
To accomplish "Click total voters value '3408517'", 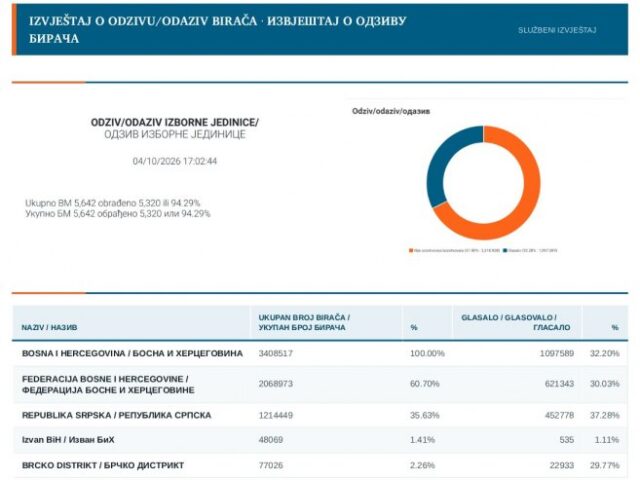I will tap(276, 353).
